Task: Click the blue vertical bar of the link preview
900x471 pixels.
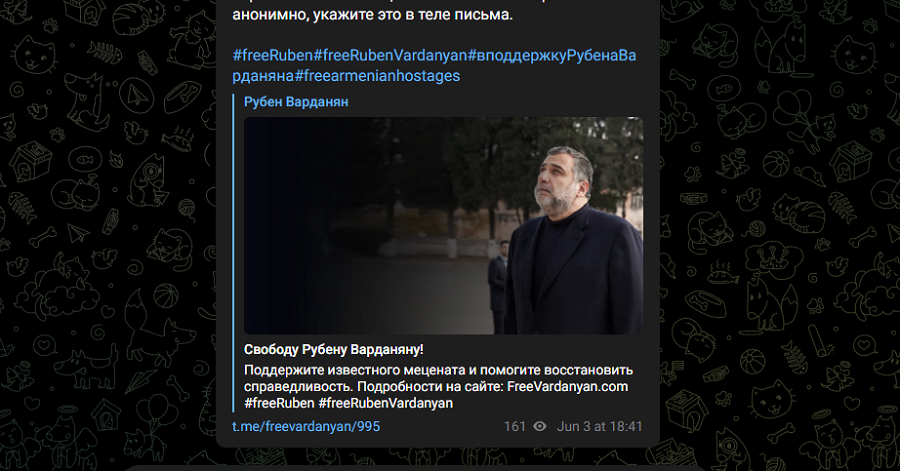Action: coord(234,253)
